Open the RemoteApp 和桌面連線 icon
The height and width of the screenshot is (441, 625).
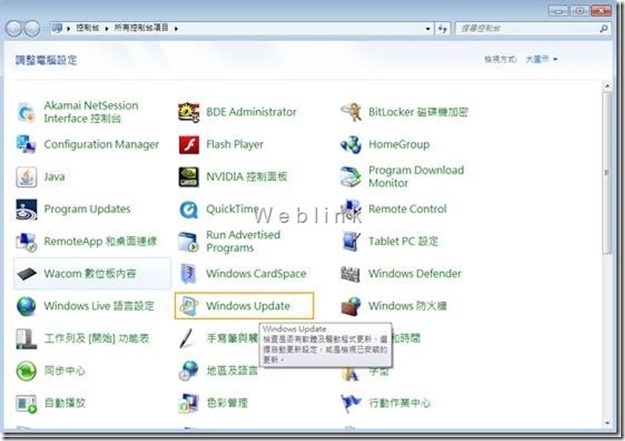point(27,241)
